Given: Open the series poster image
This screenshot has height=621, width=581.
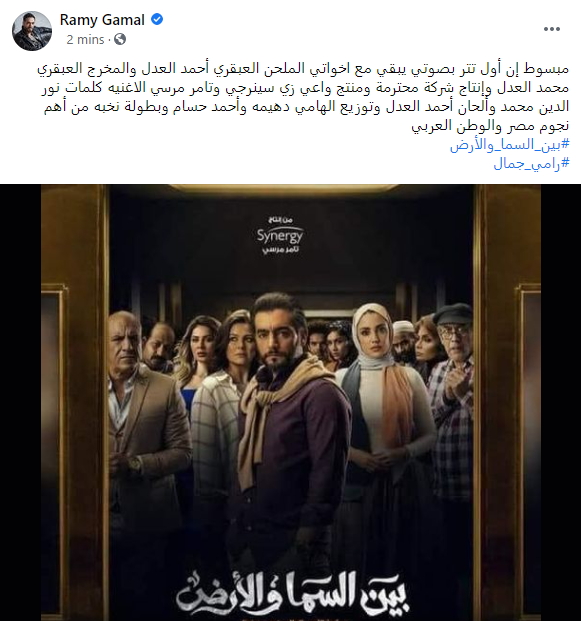Looking at the screenshot, I should 291,402.
